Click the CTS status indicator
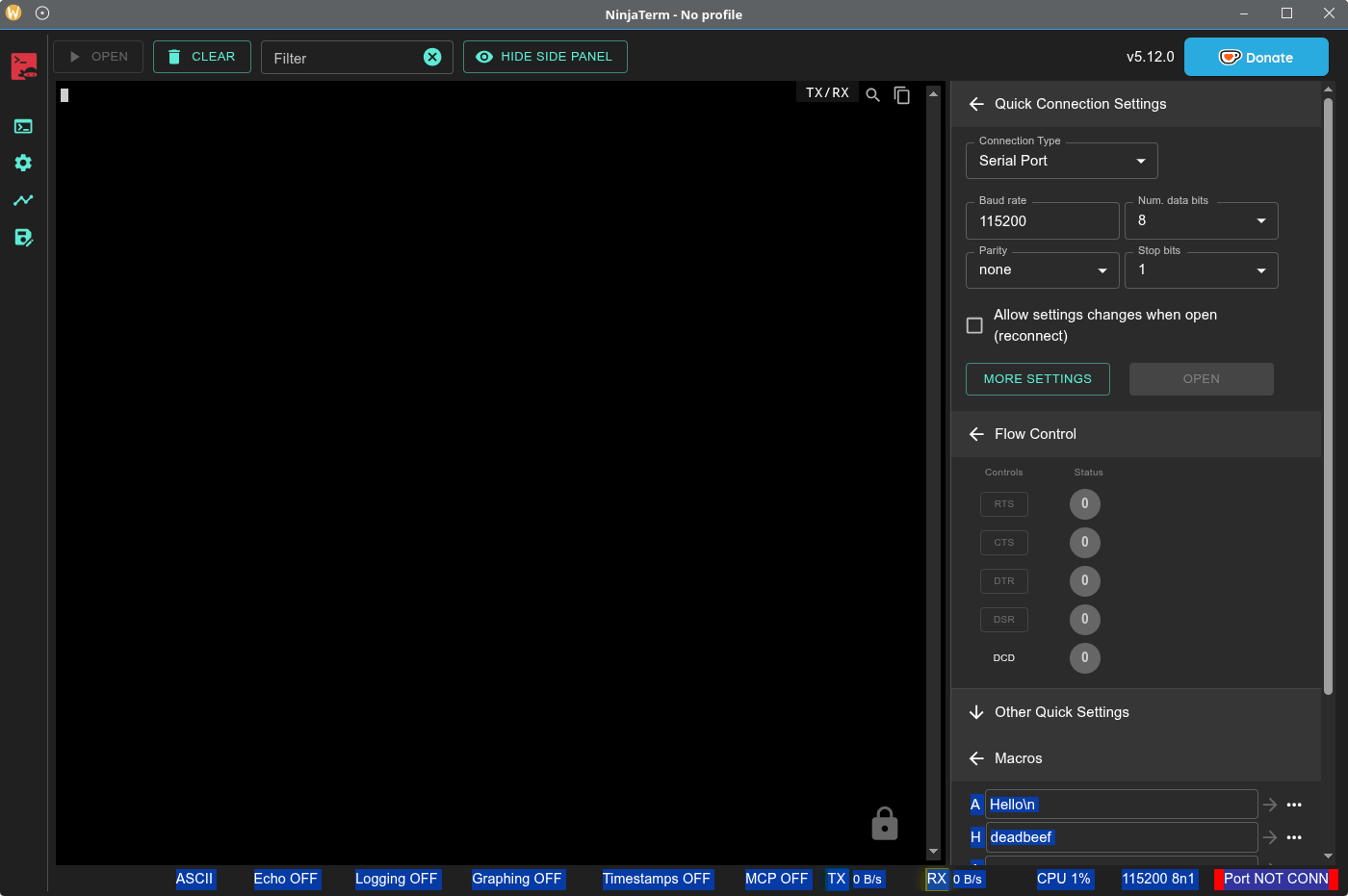Image resolution: width=1348 pixels, height=896 pixels. click(x=1085, y=542)
